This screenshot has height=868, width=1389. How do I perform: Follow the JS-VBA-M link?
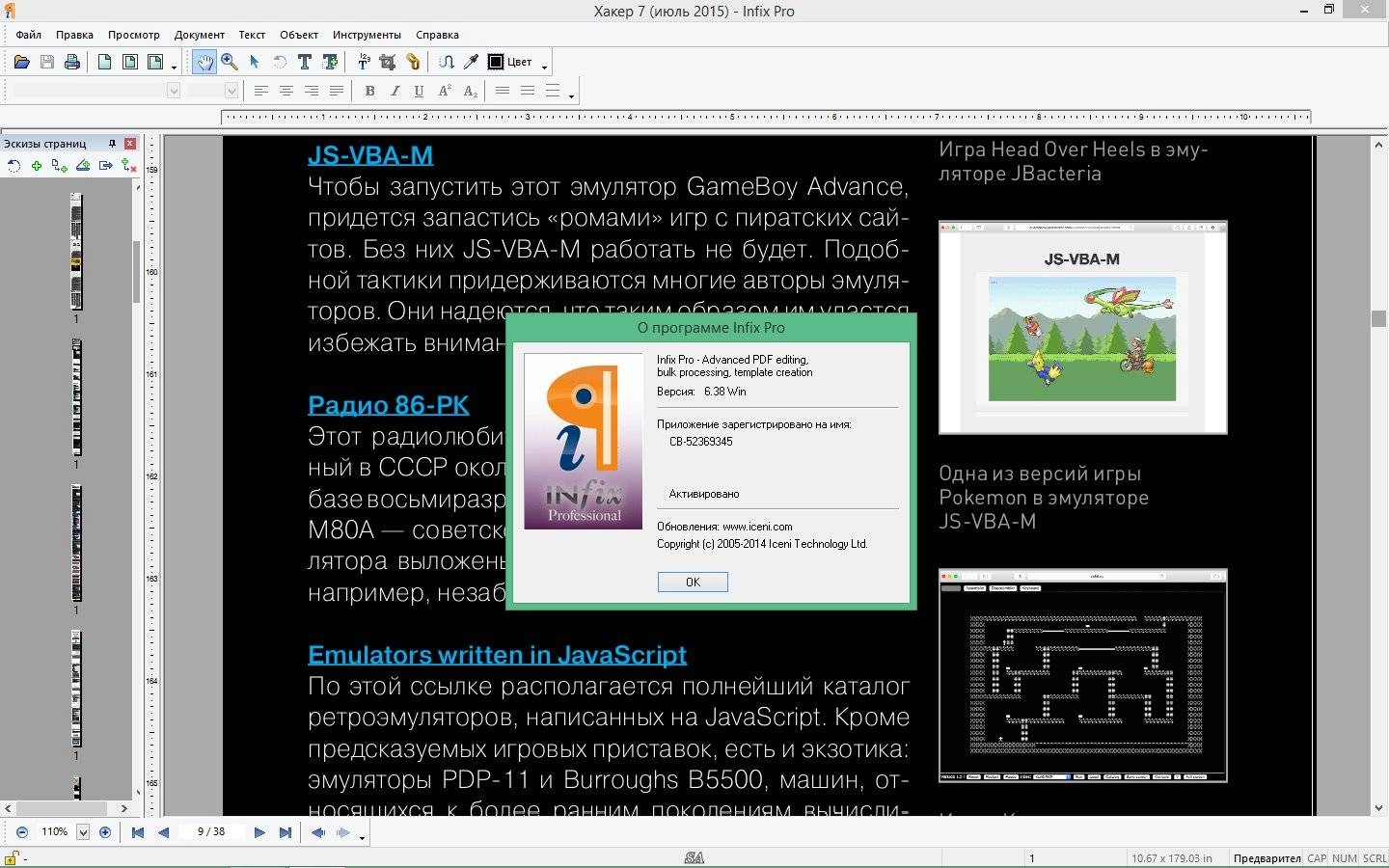(370, 155)
